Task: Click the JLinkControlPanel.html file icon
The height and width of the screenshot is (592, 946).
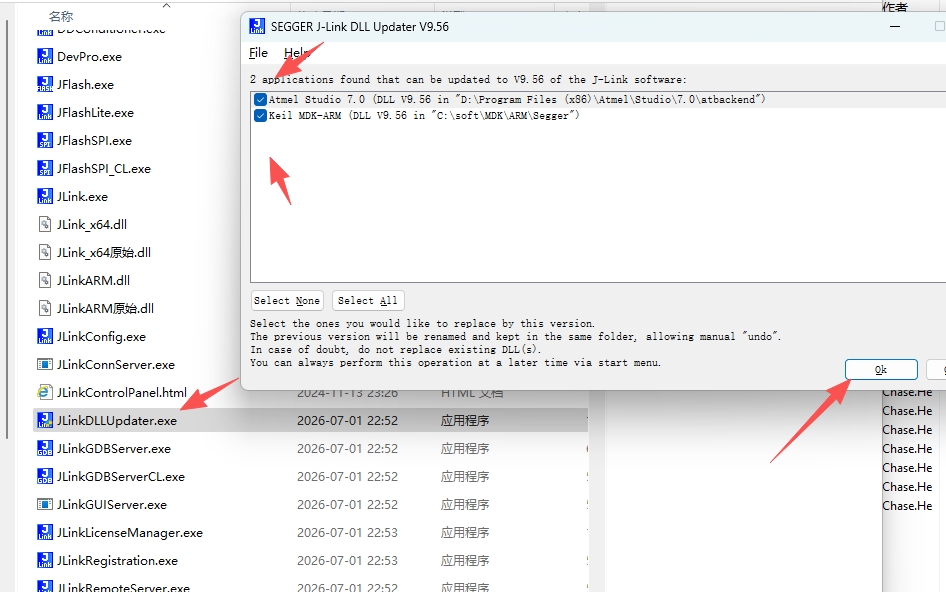Action: pyautogui.click(x=44, y=392)
